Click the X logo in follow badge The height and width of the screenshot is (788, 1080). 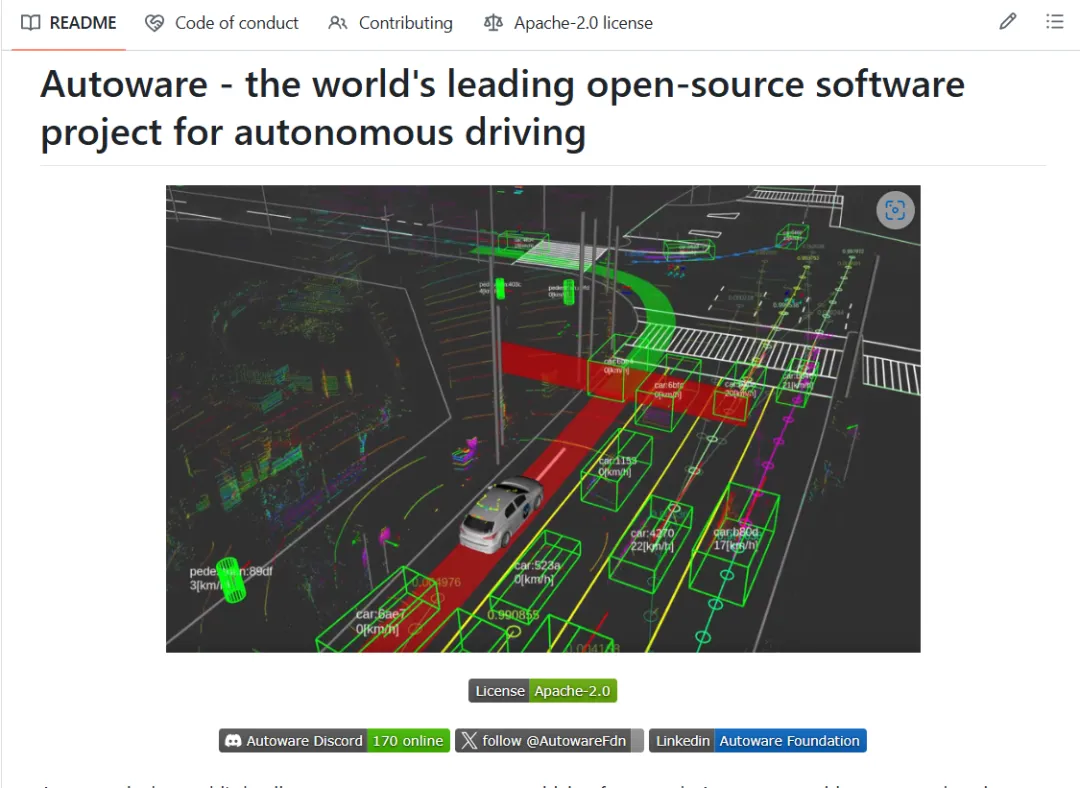(x=469, y=740)
